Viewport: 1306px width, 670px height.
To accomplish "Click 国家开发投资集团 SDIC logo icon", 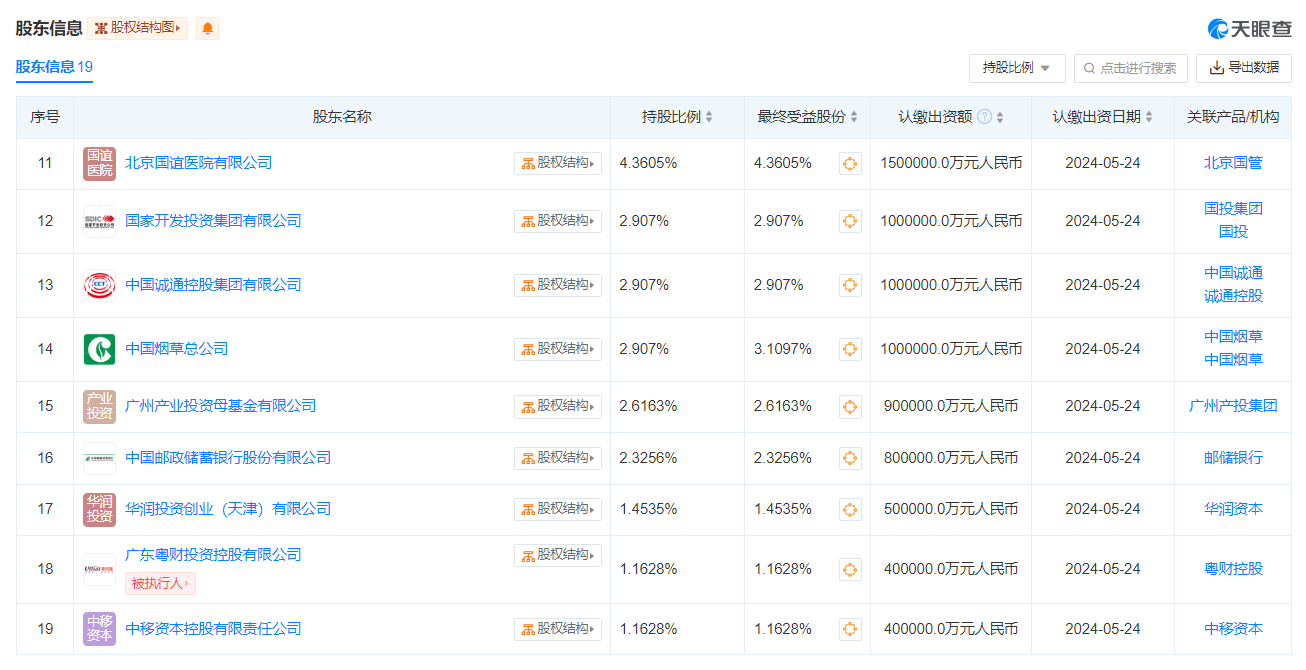I will coord(99,221).
